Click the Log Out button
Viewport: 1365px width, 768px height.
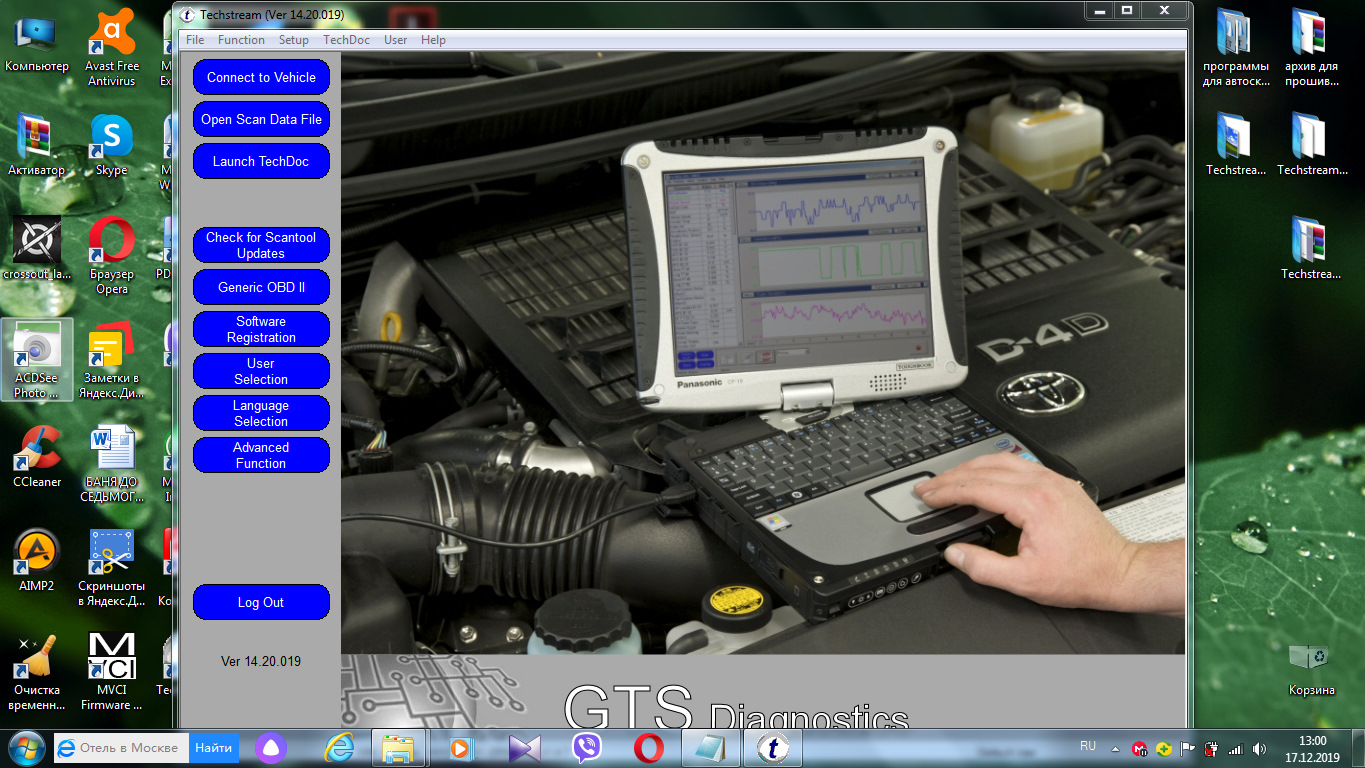(261, 602)
